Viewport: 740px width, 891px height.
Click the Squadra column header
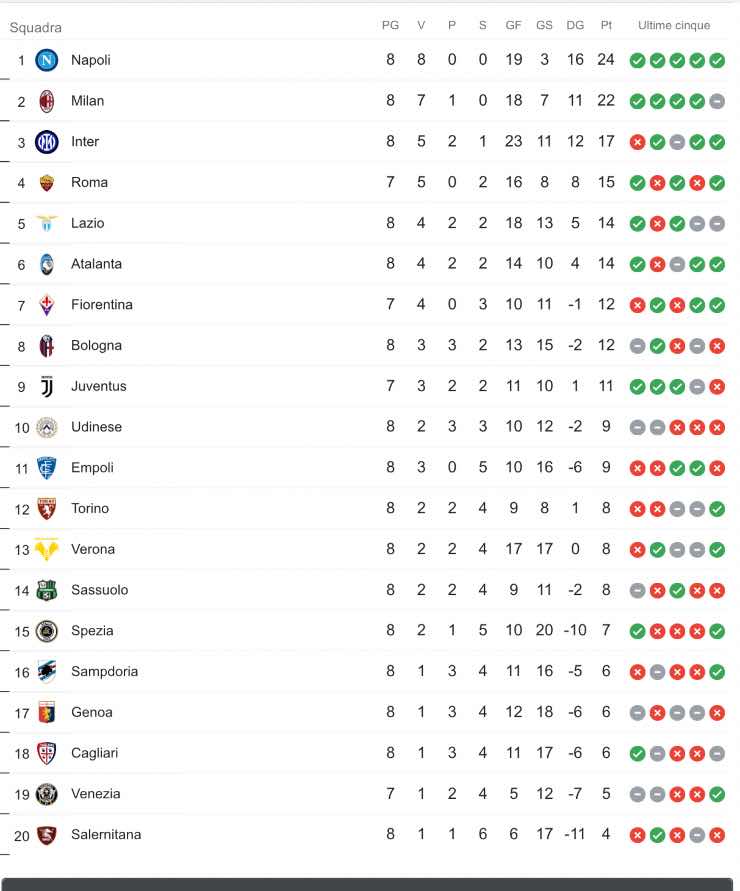point(35,28)
